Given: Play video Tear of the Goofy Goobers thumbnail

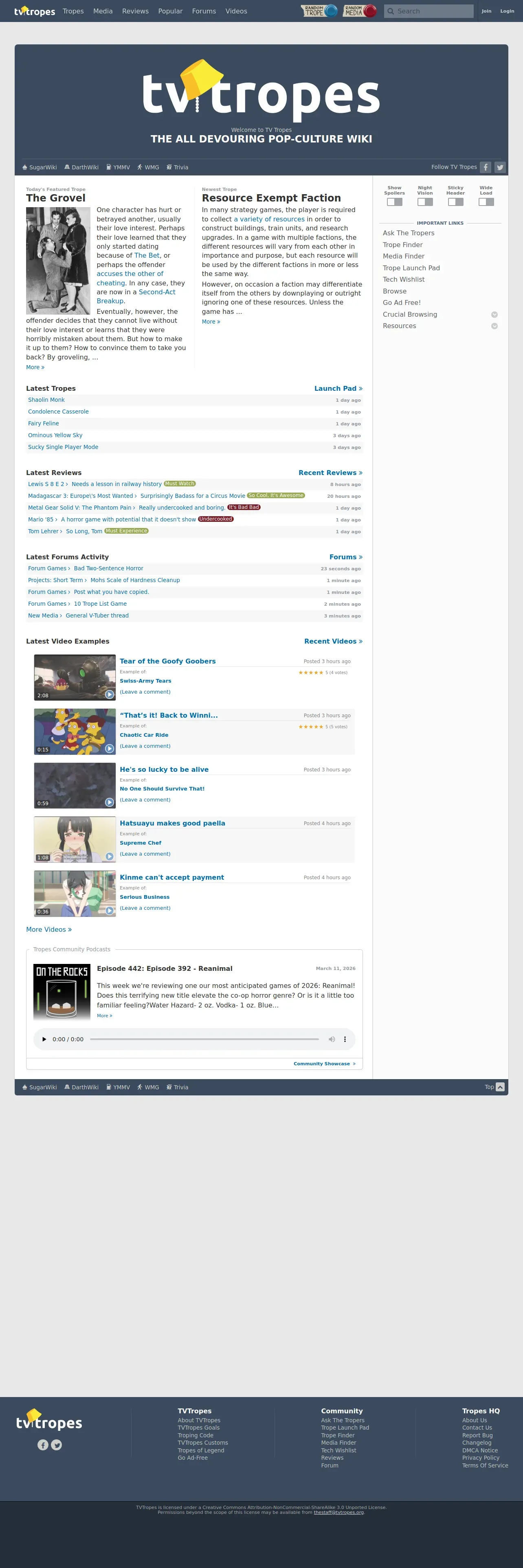Looking at the screenshot, I should tap(75, 677).
